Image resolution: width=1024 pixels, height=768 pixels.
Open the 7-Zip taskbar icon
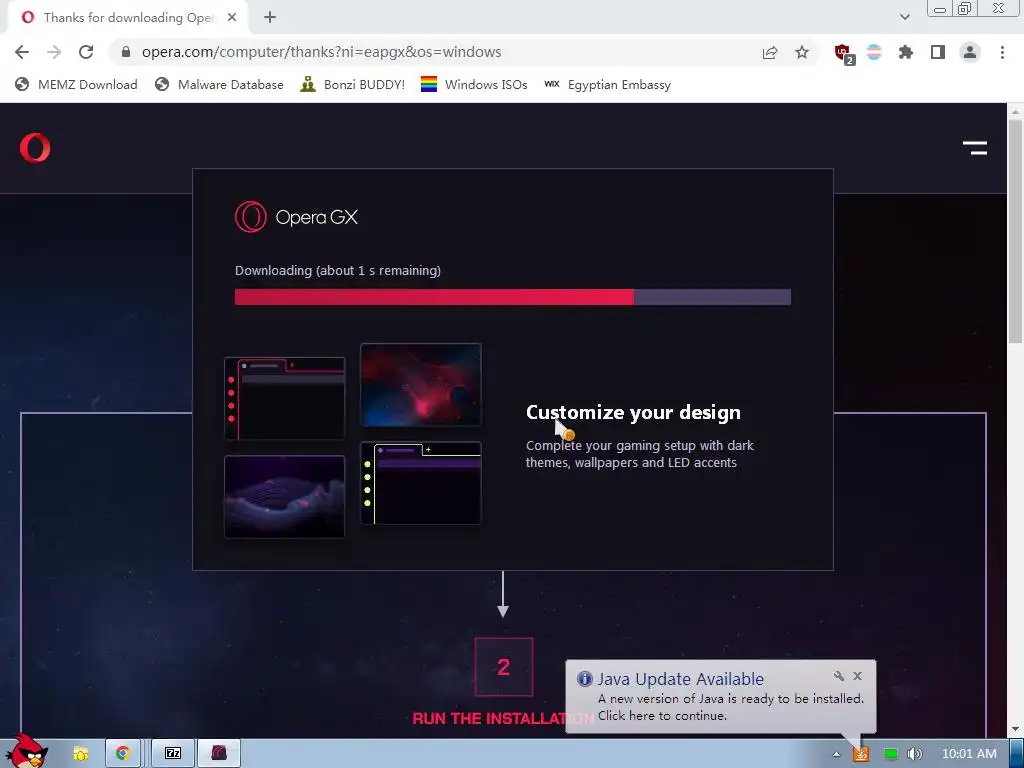(x=173, y=754)
